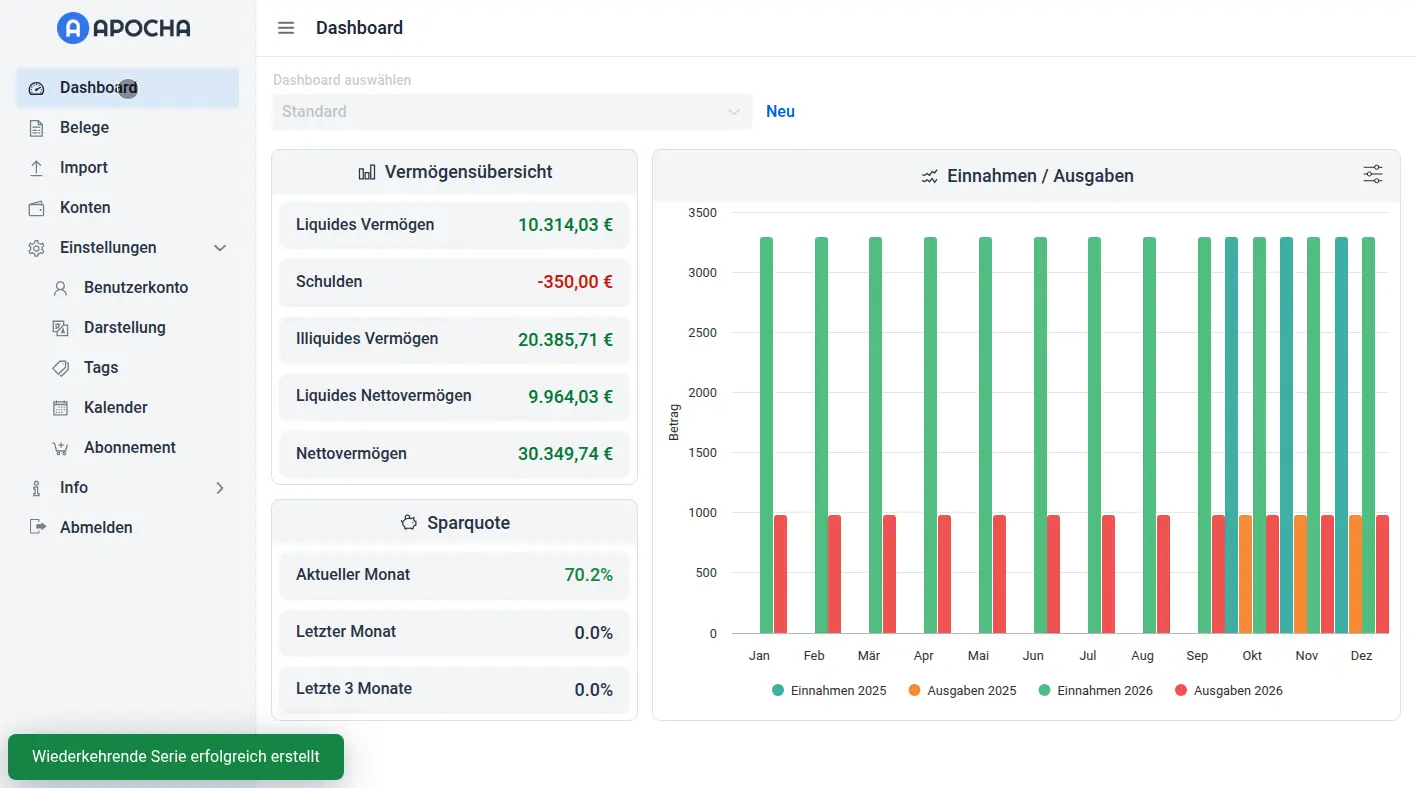
Task: Open the Standard dashboard dropdown
Action: click(511, 112)
